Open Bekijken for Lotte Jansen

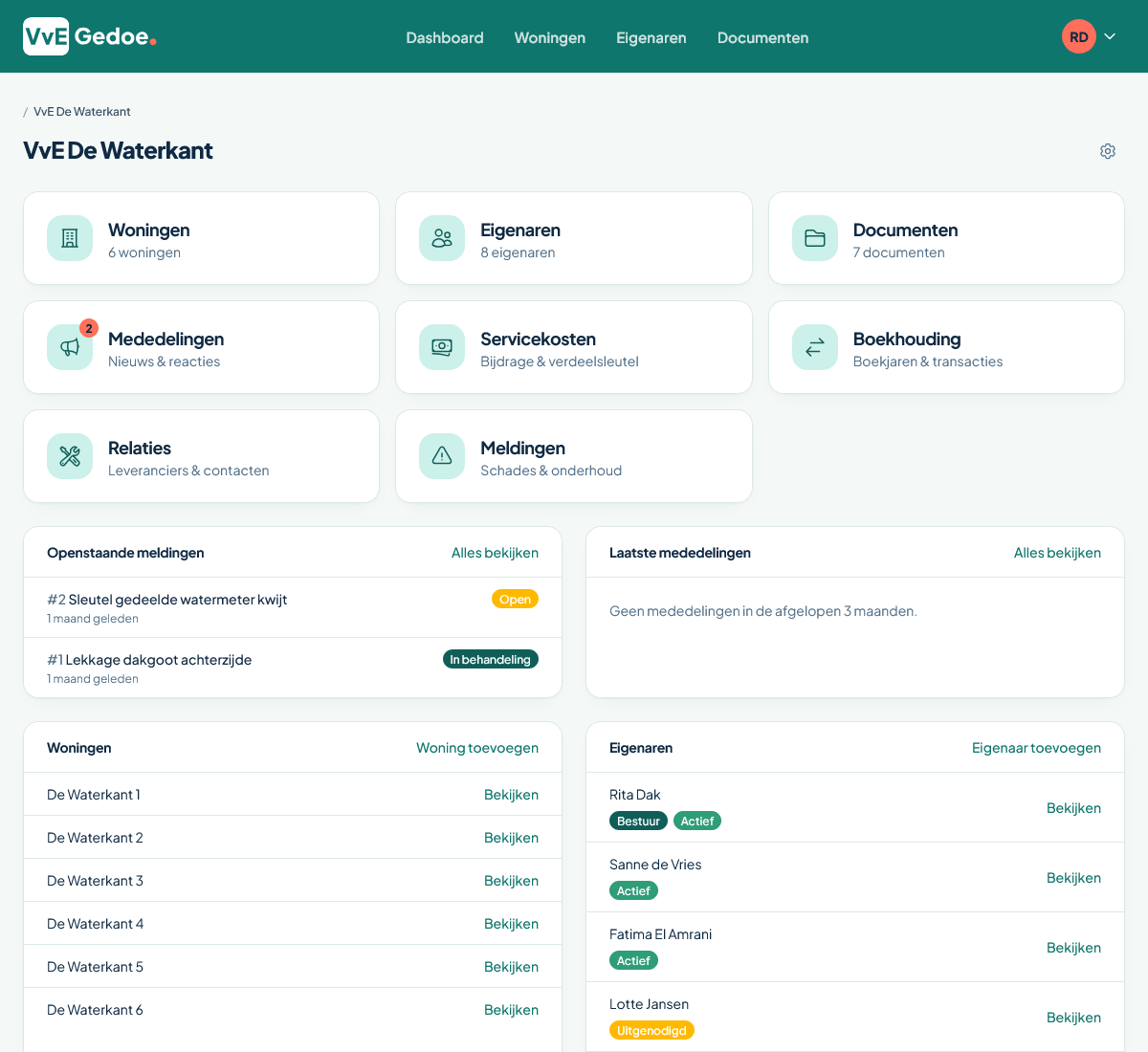click(x=1073, y=1018)
